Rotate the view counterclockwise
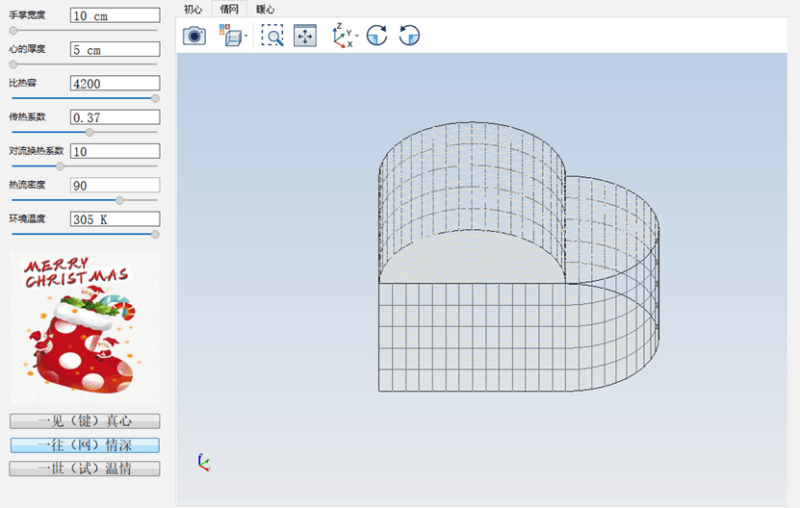Image resolution: width=800 pixels, height=508 pixels. 409,36
